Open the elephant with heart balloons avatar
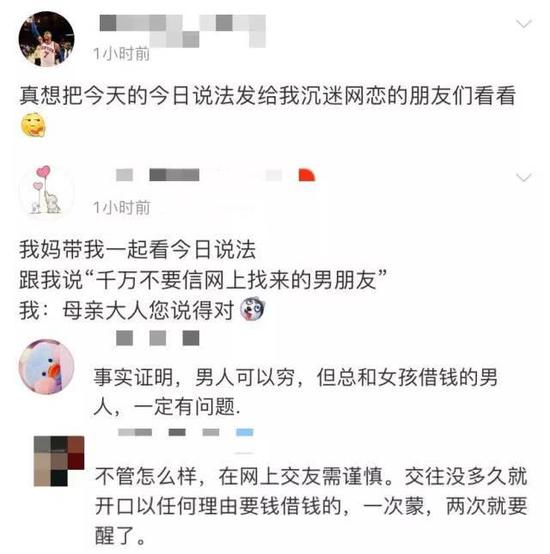The image size is (550, 554). [46, 190]
